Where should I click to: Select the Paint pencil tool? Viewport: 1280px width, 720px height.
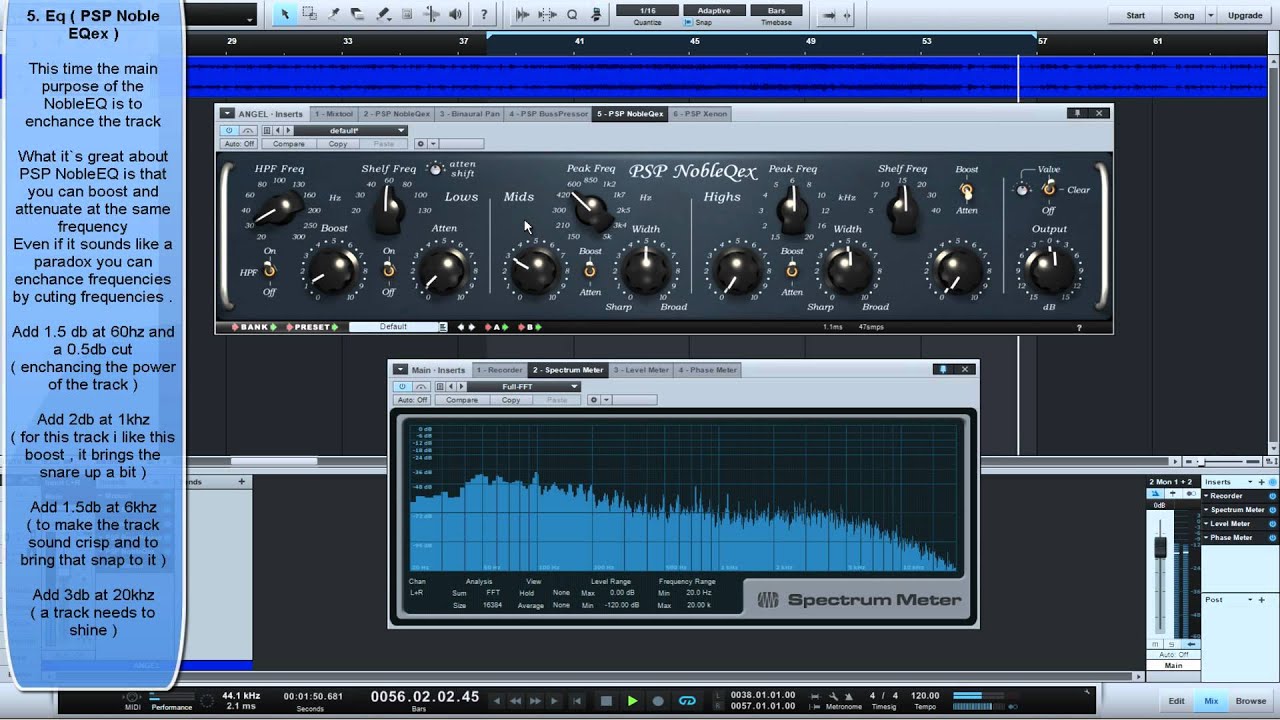tap(383, 14)
